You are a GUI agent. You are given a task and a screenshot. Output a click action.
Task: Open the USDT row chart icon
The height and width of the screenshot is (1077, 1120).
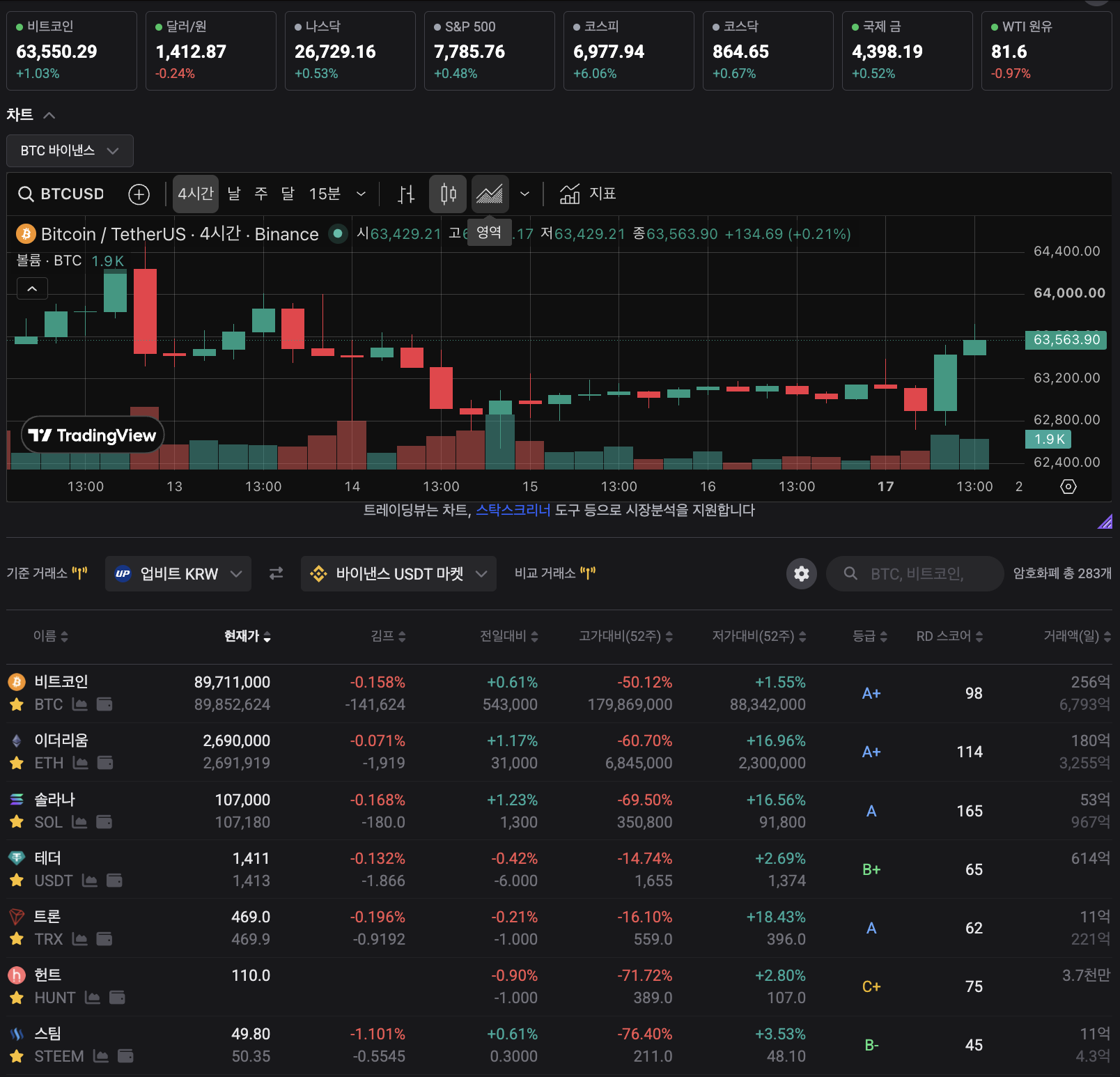(x=90, y=881)
